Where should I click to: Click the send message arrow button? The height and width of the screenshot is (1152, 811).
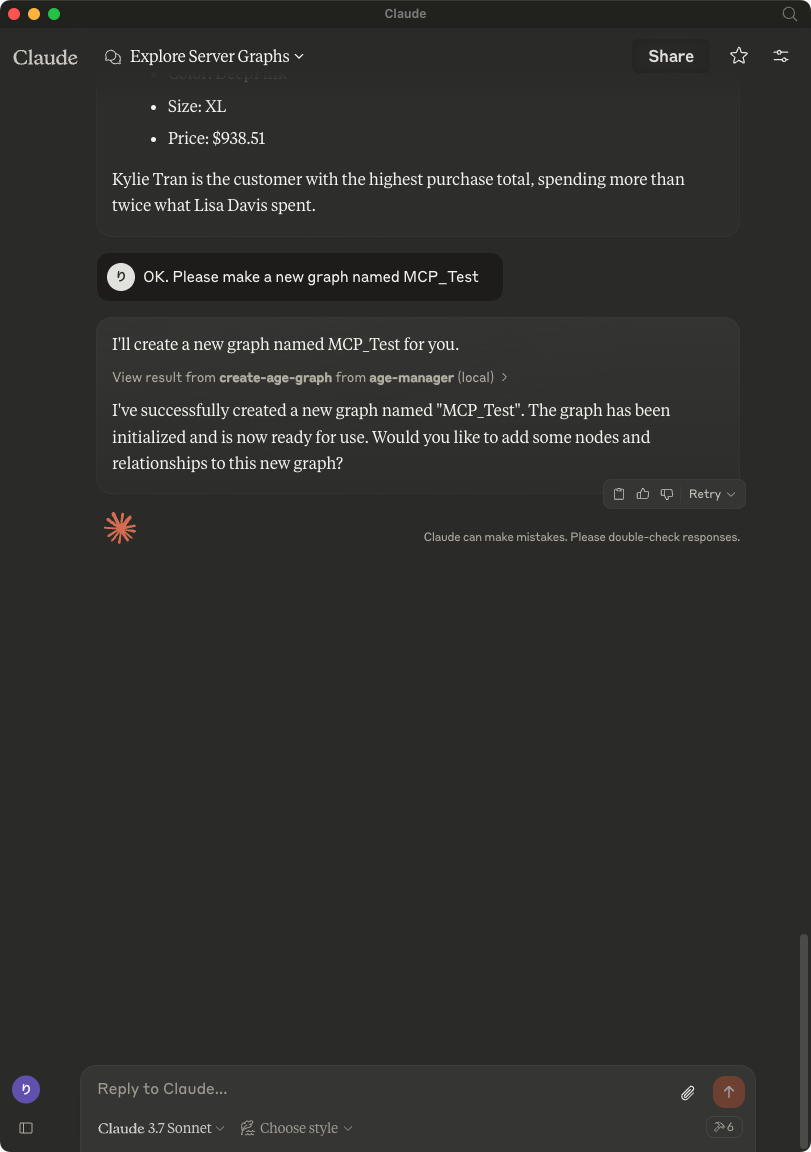(x=728, y=1092)
